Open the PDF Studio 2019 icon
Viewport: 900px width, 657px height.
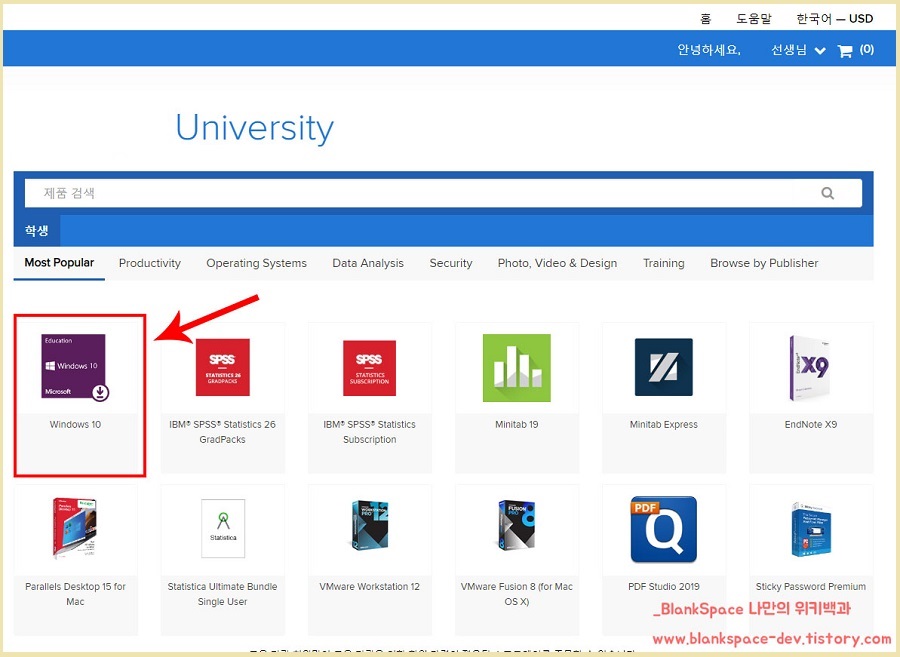[664, 529]
